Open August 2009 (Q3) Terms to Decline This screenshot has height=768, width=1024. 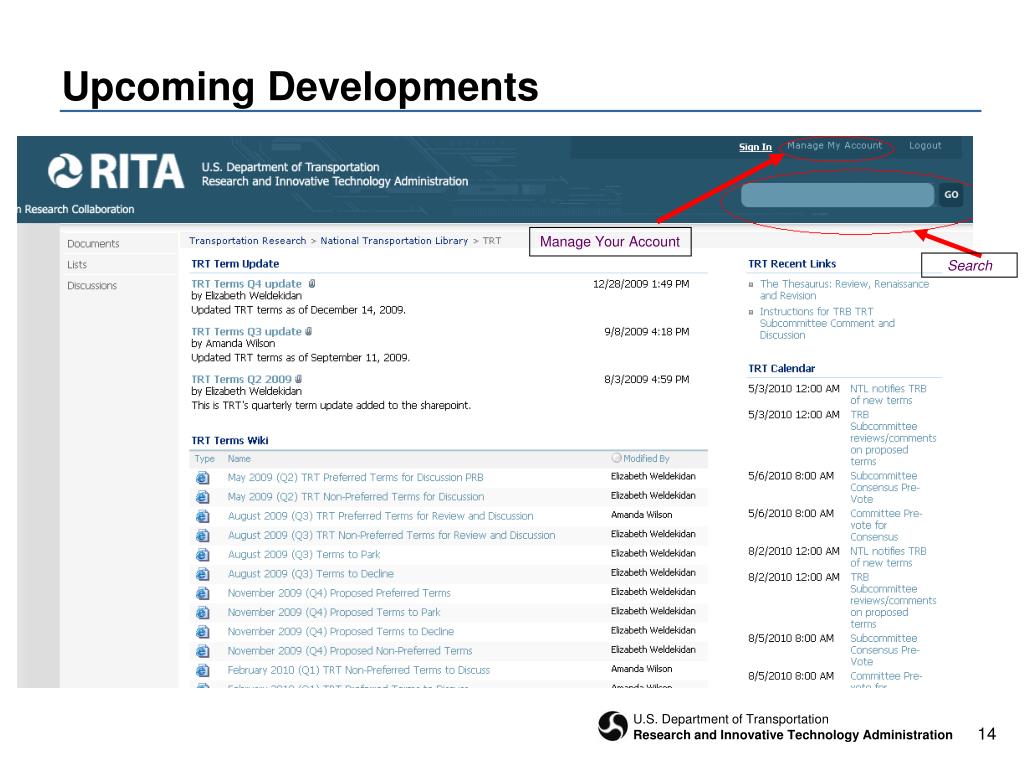pos(310,573)
